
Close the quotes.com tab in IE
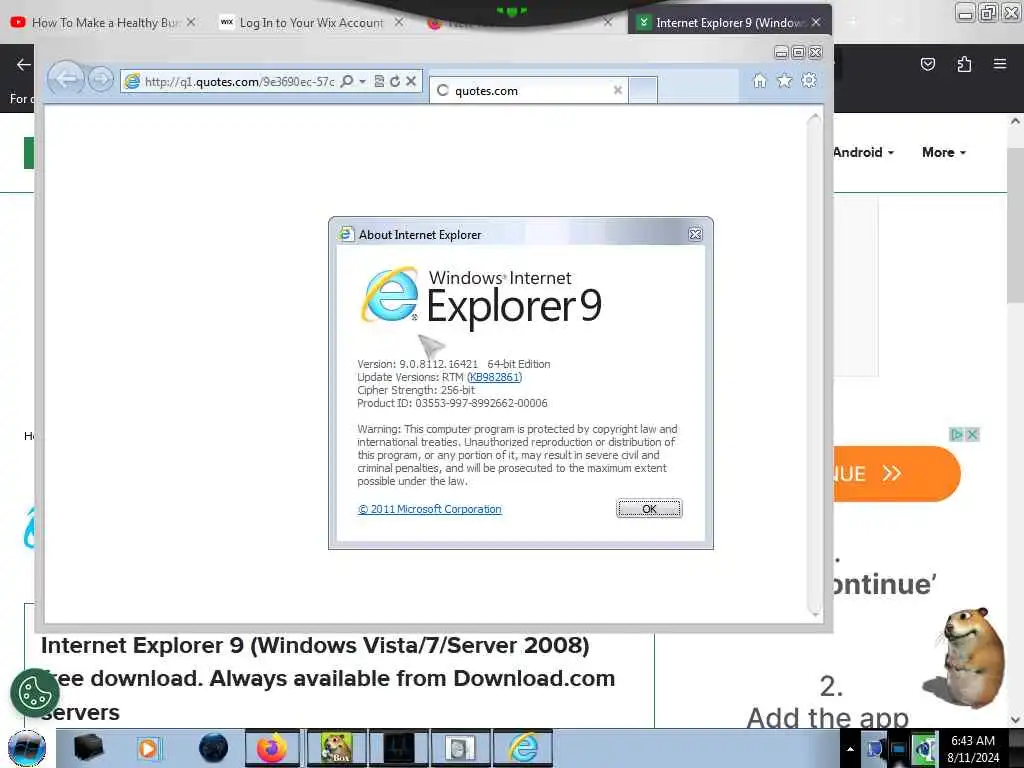coord(617,90)
